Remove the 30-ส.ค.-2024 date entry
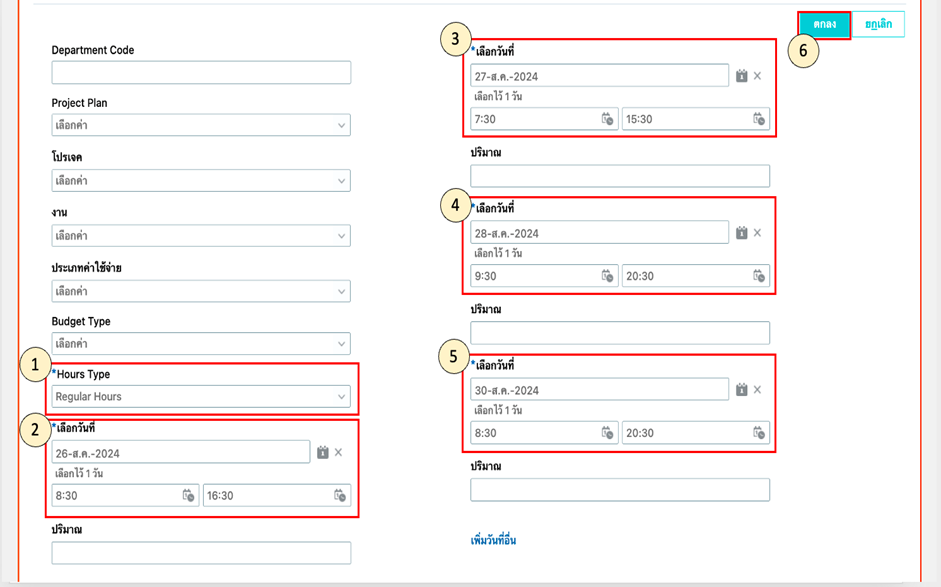 [x=758, y=390]
